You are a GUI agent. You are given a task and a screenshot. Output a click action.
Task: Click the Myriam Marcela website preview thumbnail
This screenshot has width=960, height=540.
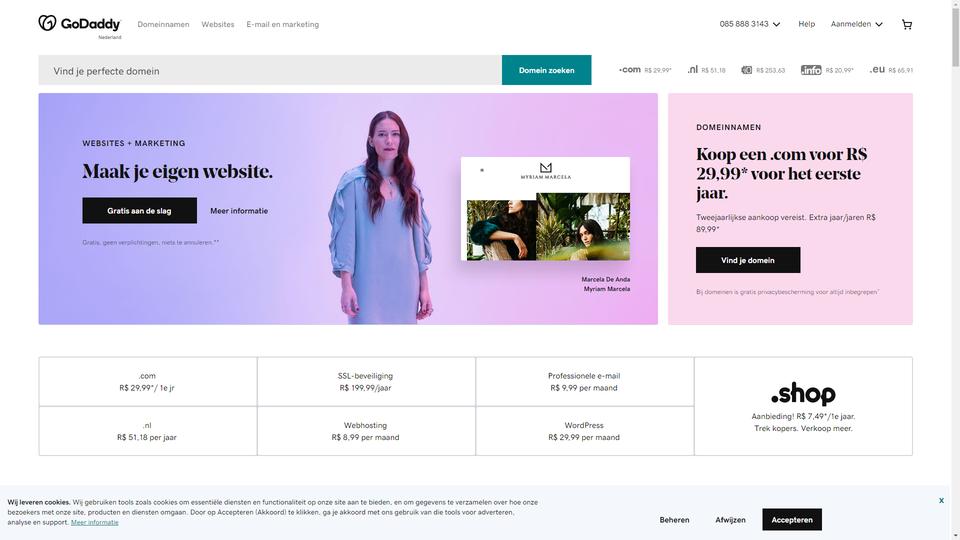(x=545, y=209)
